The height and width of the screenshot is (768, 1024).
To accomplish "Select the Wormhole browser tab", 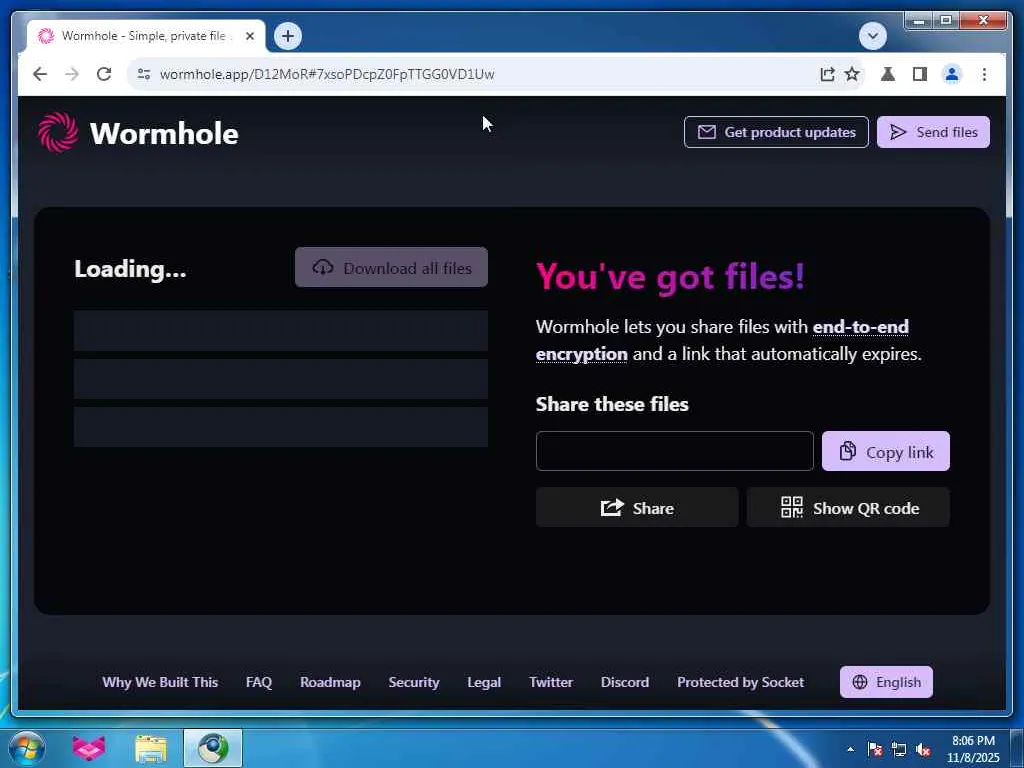I will pos(146,36).
